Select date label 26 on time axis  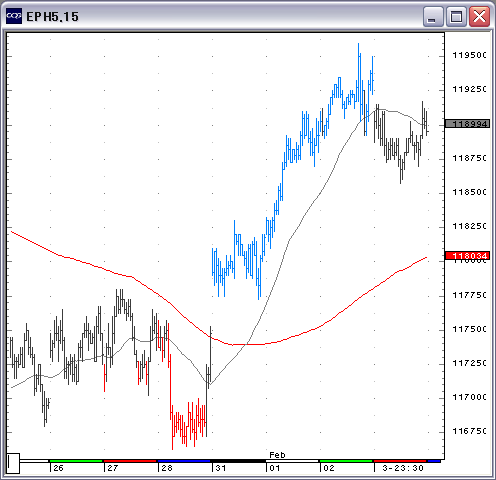58,468
